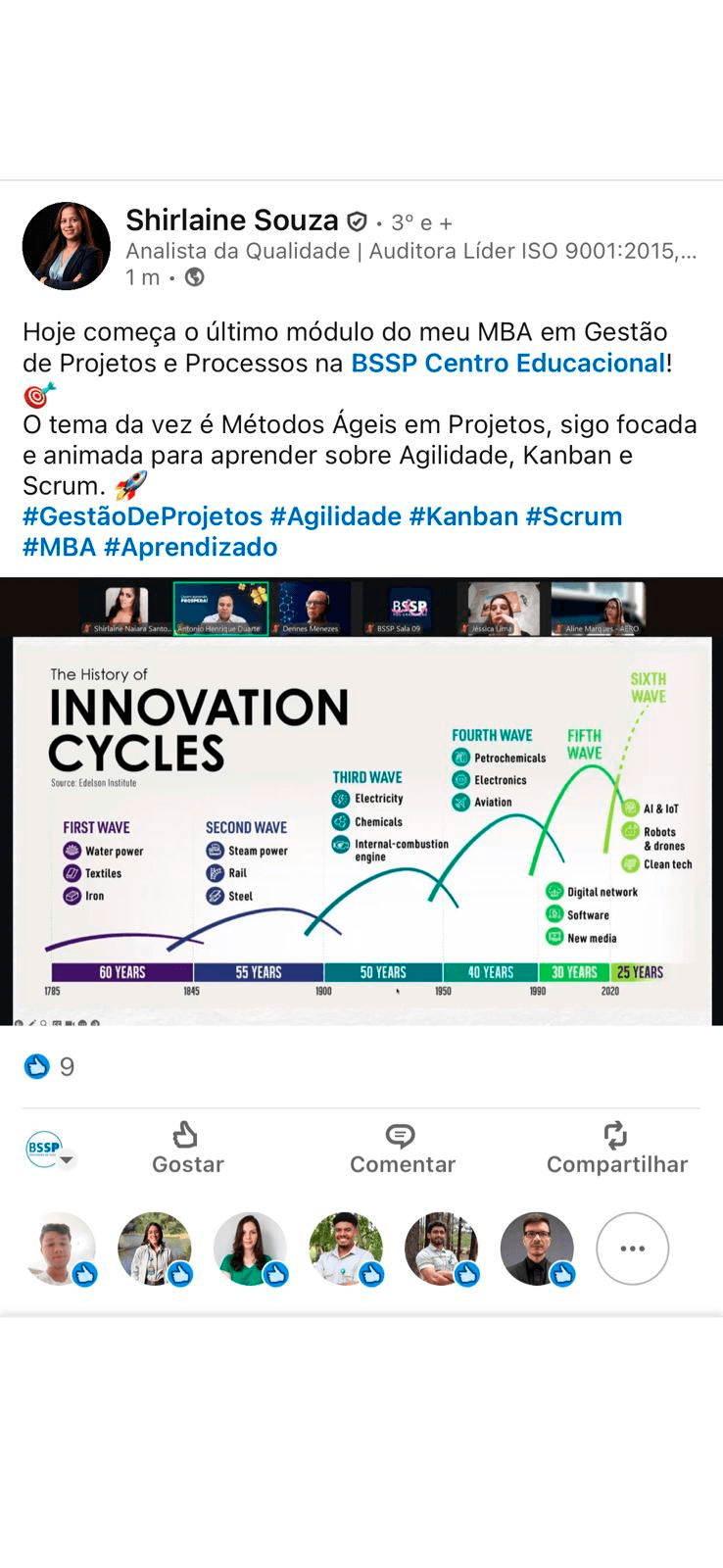The height and width of the screenshot is (1568, 723).
Task: Open the woman in green reactor avatar
Action: click(x=250, y=1249)
